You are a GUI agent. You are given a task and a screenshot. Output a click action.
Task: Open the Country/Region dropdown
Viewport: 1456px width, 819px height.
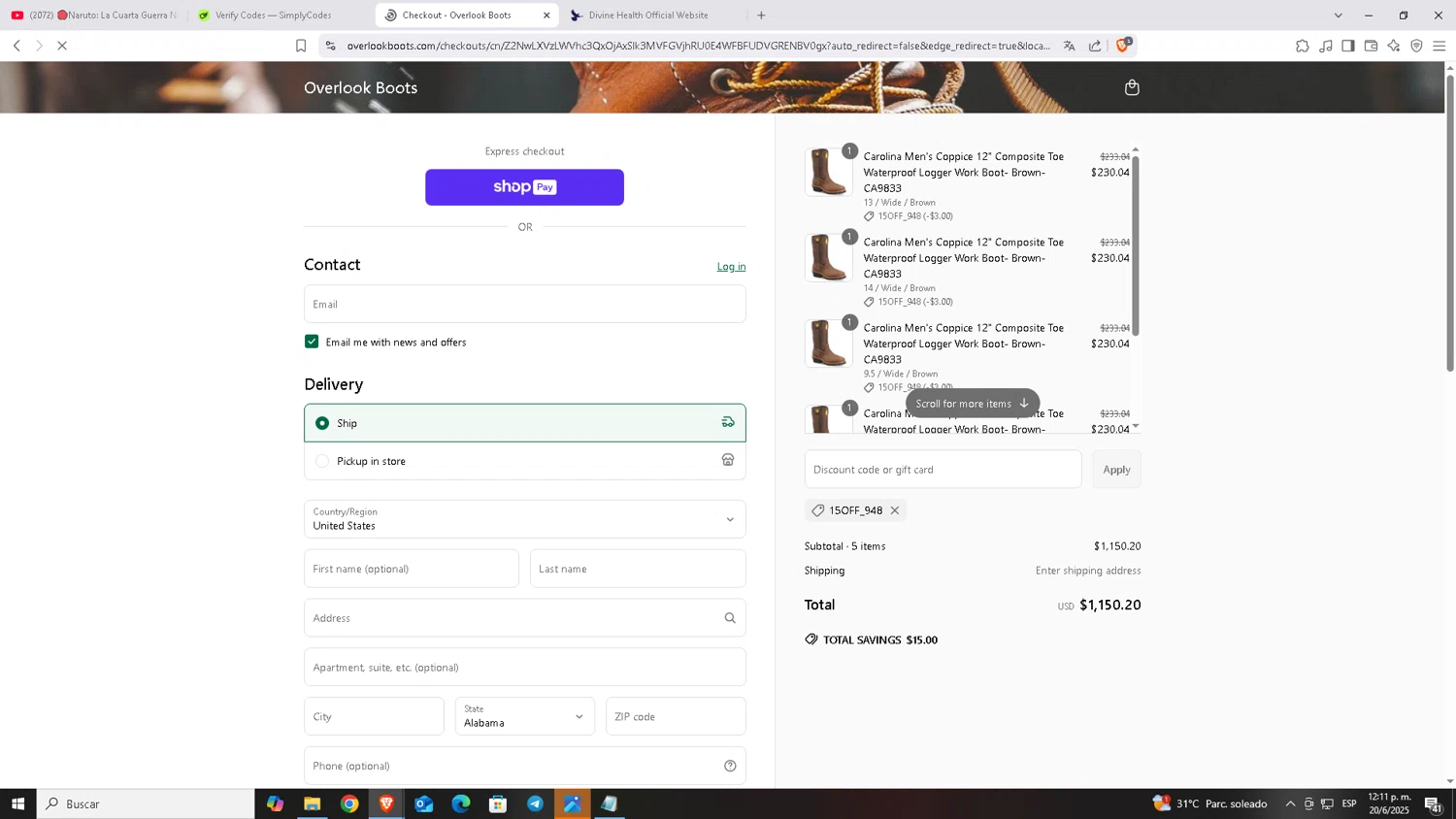tap(525, 519)
